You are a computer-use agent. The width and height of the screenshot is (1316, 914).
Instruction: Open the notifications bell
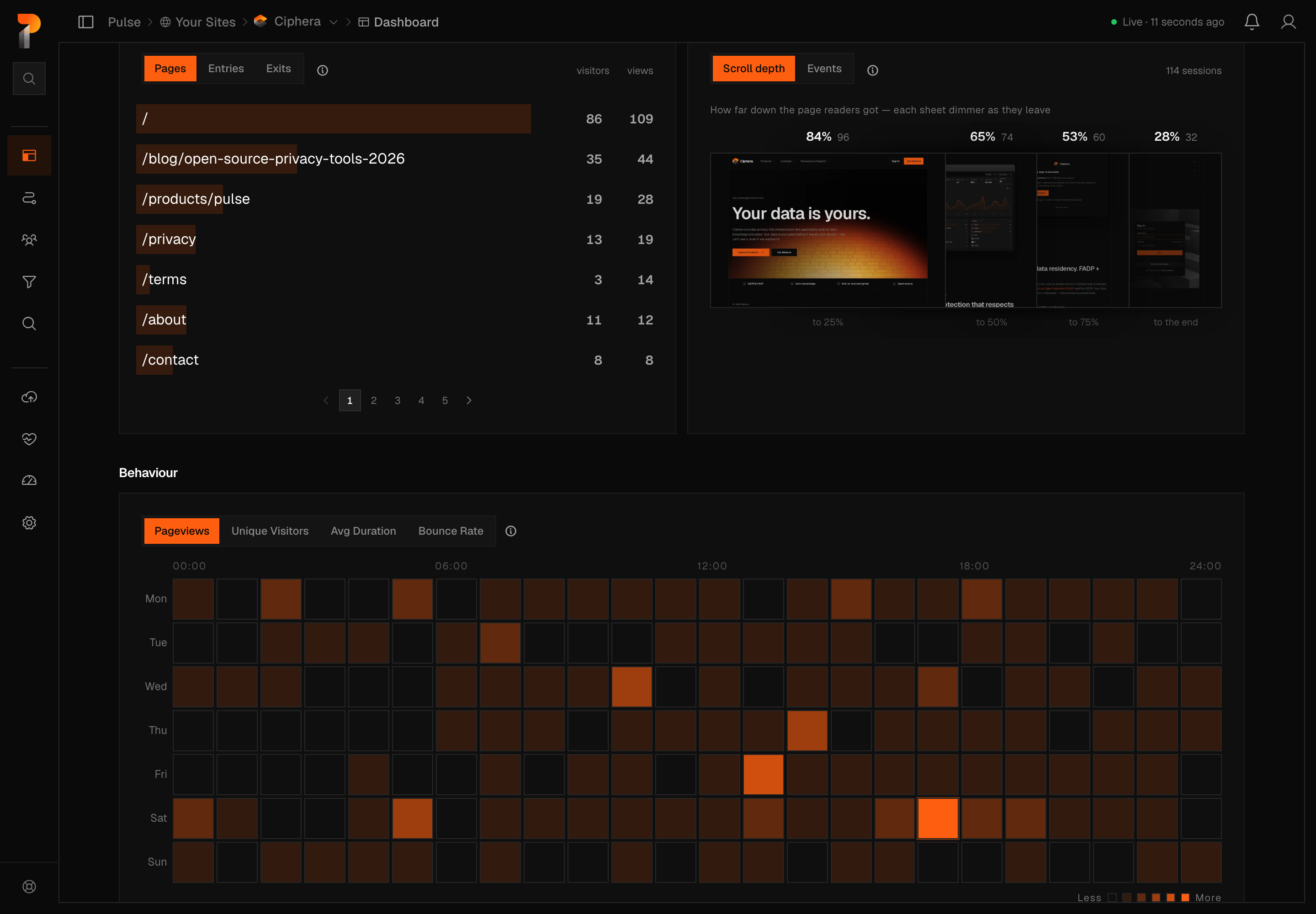pyautogui.click(x=1252, y=22)
